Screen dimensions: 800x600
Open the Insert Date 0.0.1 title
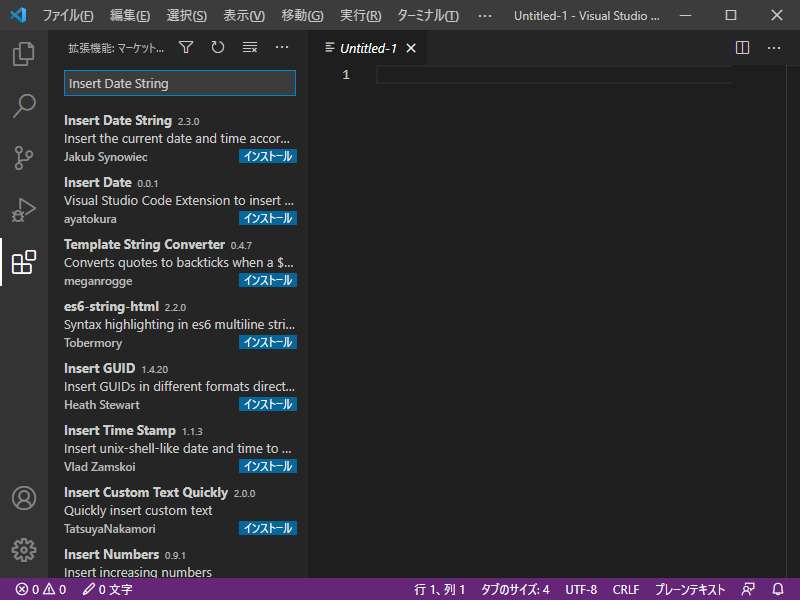tap(97, 182)
